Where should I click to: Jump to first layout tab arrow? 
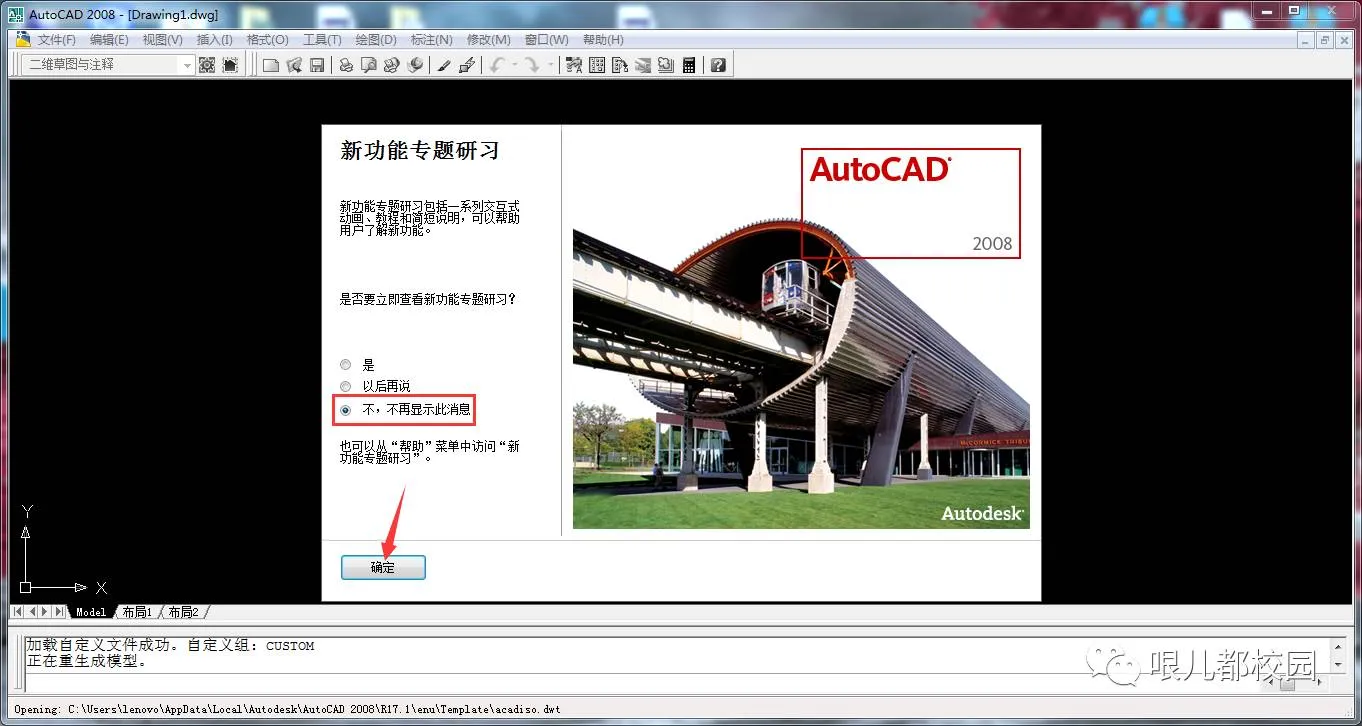18,611
